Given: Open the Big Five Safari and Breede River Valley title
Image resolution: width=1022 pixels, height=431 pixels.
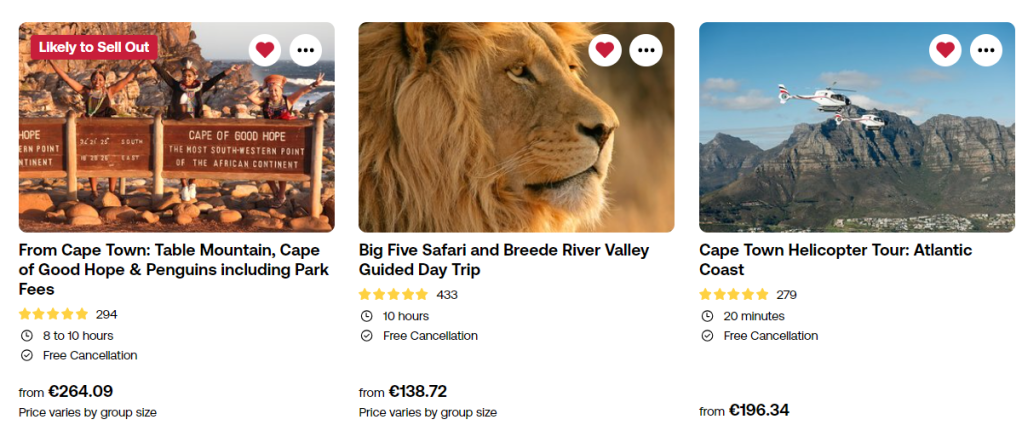Looking at the screenshot, I should click(x=504, y=260).
